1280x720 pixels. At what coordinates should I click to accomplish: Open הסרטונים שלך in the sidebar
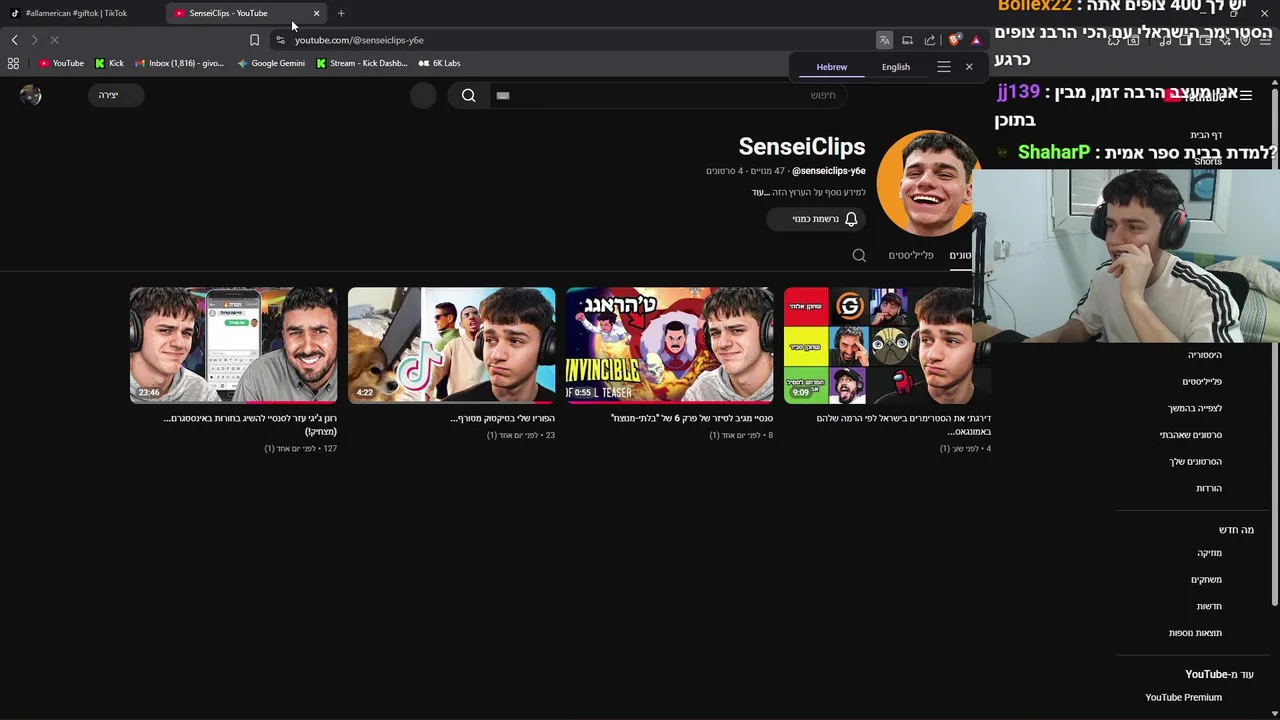point(1195,461)
